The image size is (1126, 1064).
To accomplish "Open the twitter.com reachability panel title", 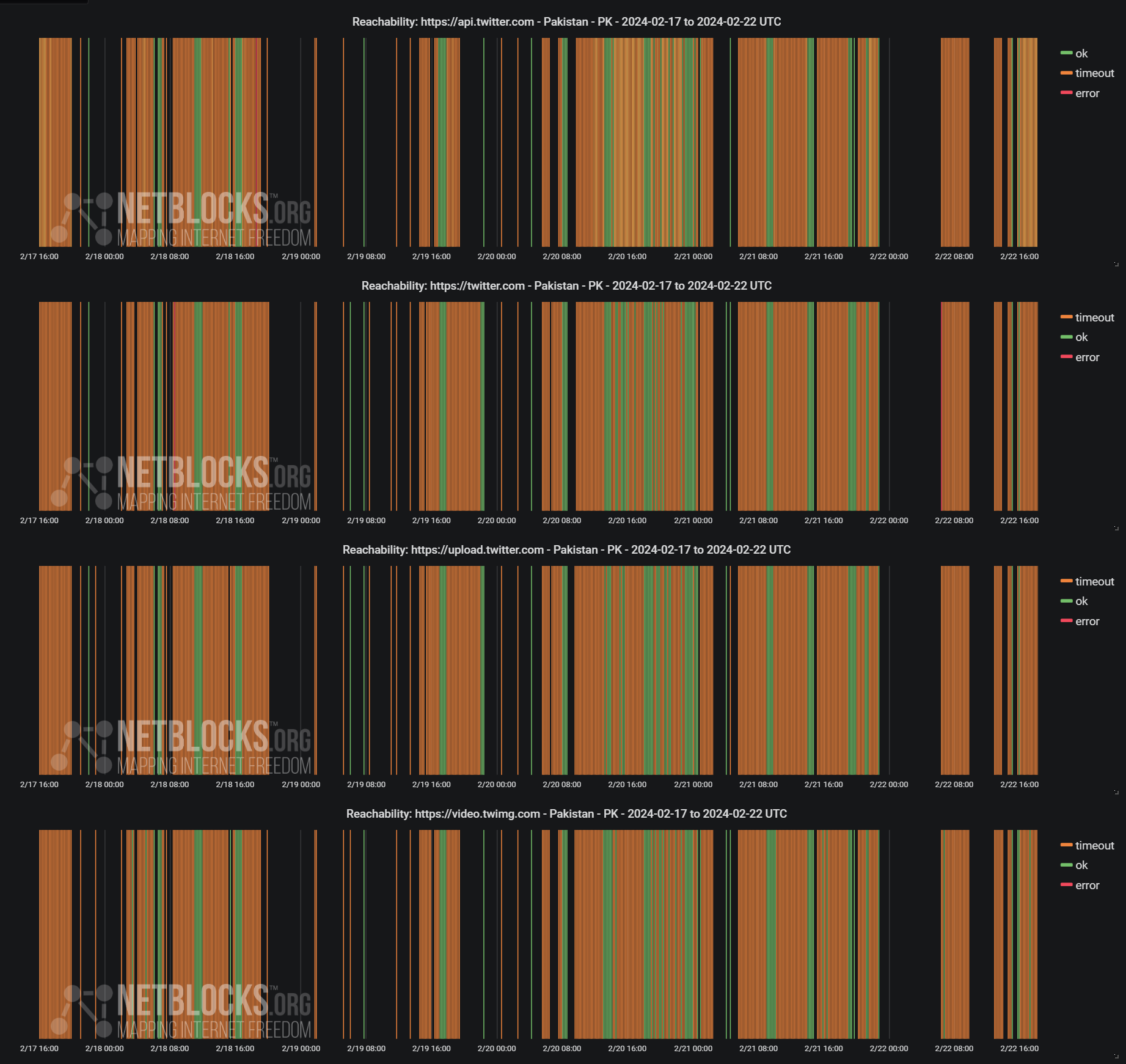I will 566,286.
